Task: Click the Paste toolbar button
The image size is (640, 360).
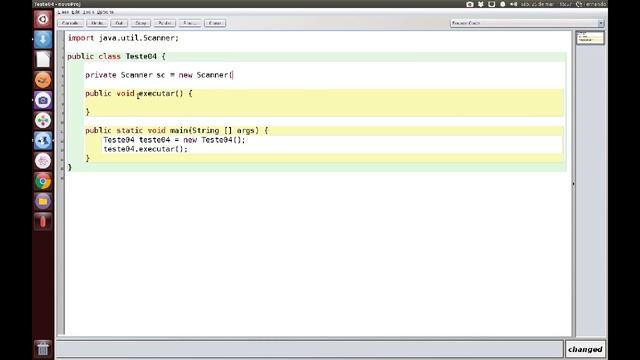Action: coord(164,23)
